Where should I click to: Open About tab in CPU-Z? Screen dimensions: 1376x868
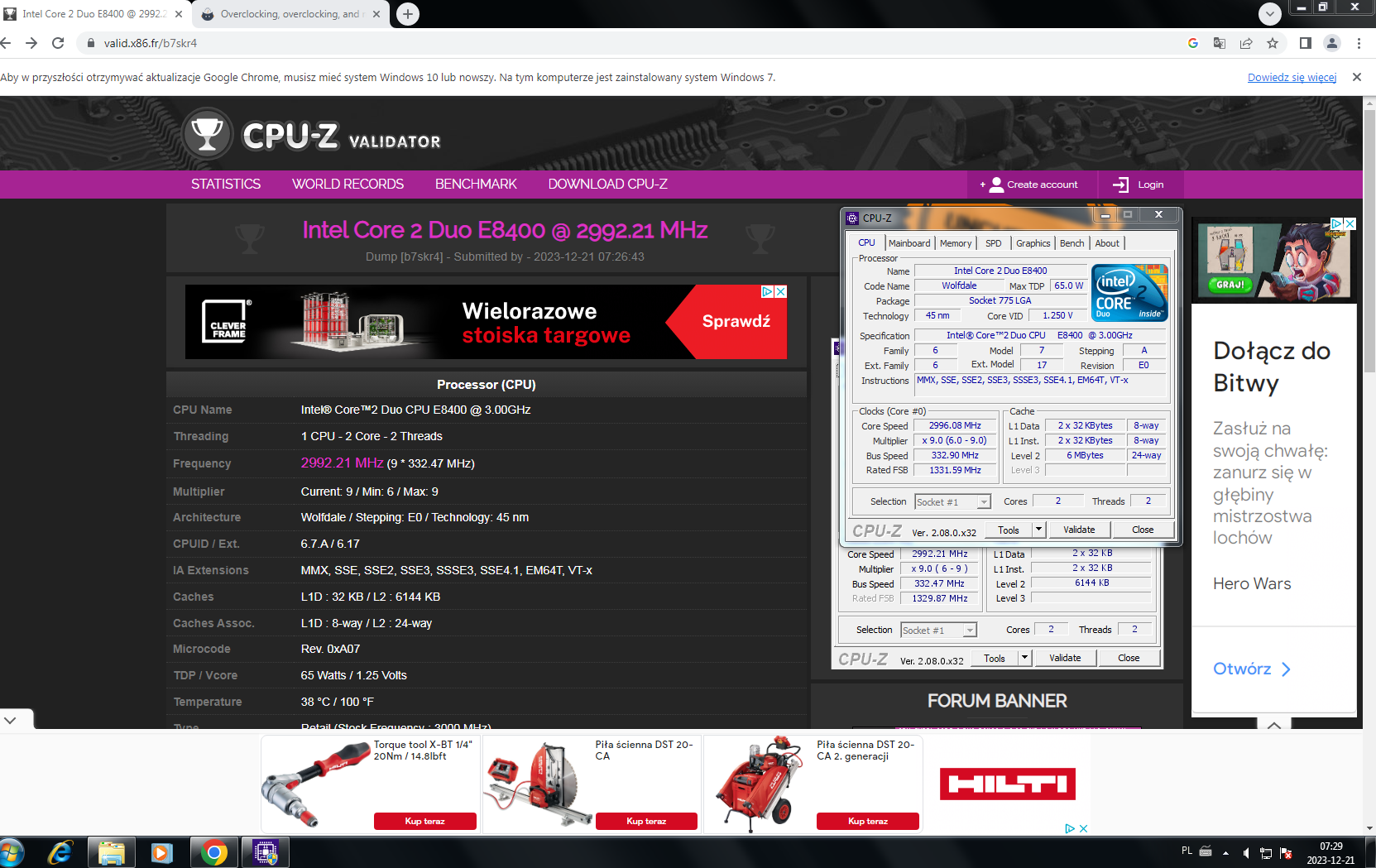(1107, 243)
